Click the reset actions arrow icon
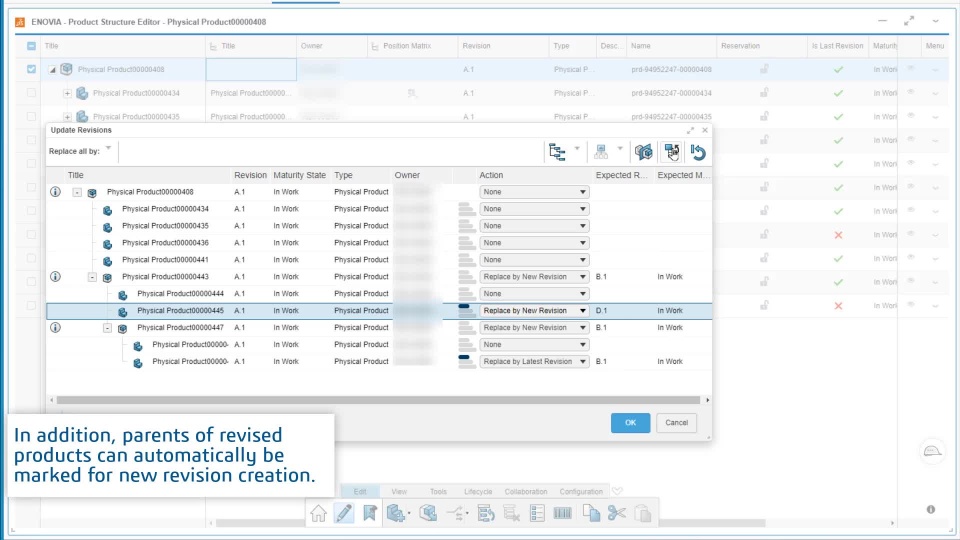The height and width of the screenshot is (540, 960). click(698, 152)
